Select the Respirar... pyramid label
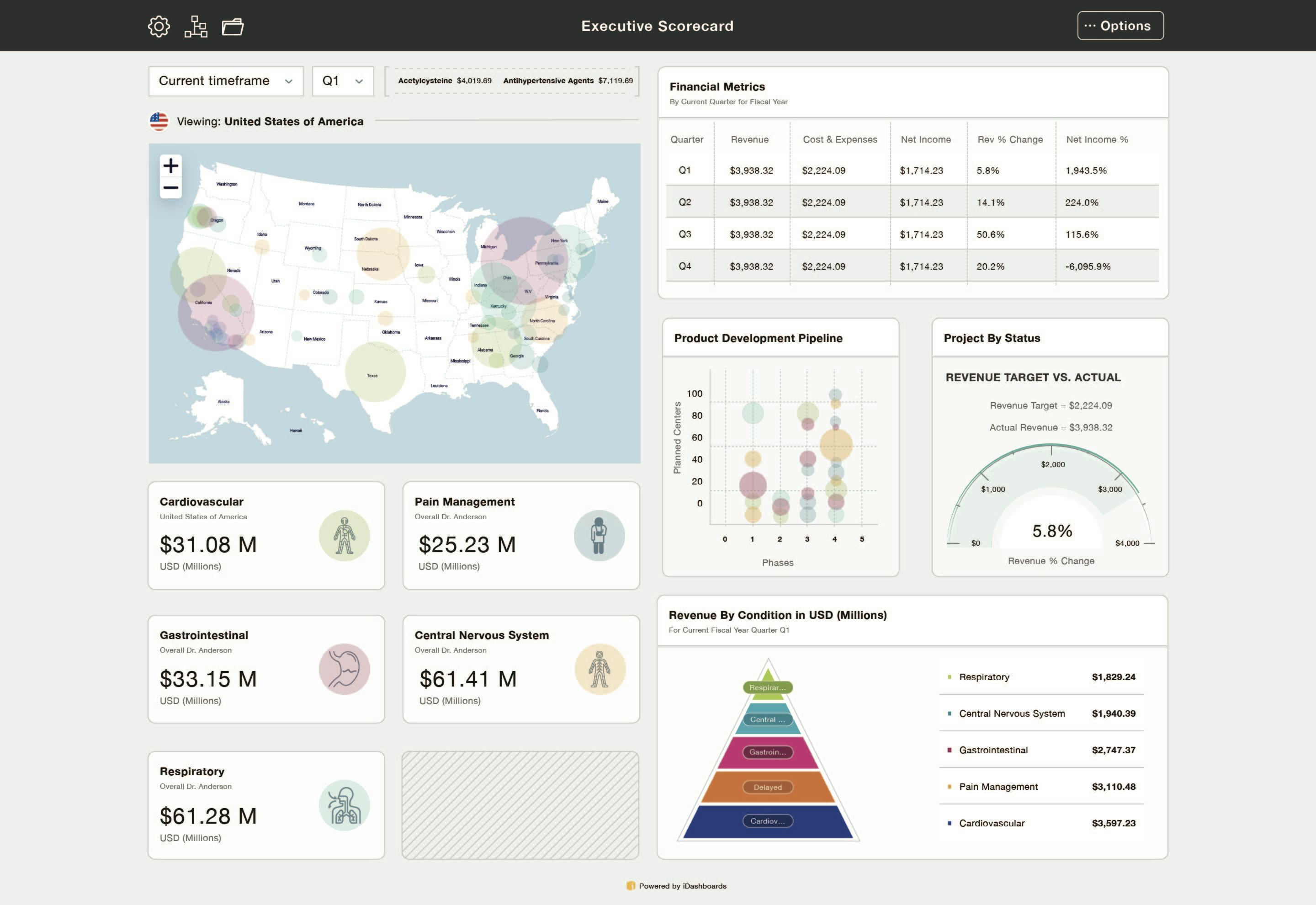1316x905 pixels. click(x=767, y=687)
